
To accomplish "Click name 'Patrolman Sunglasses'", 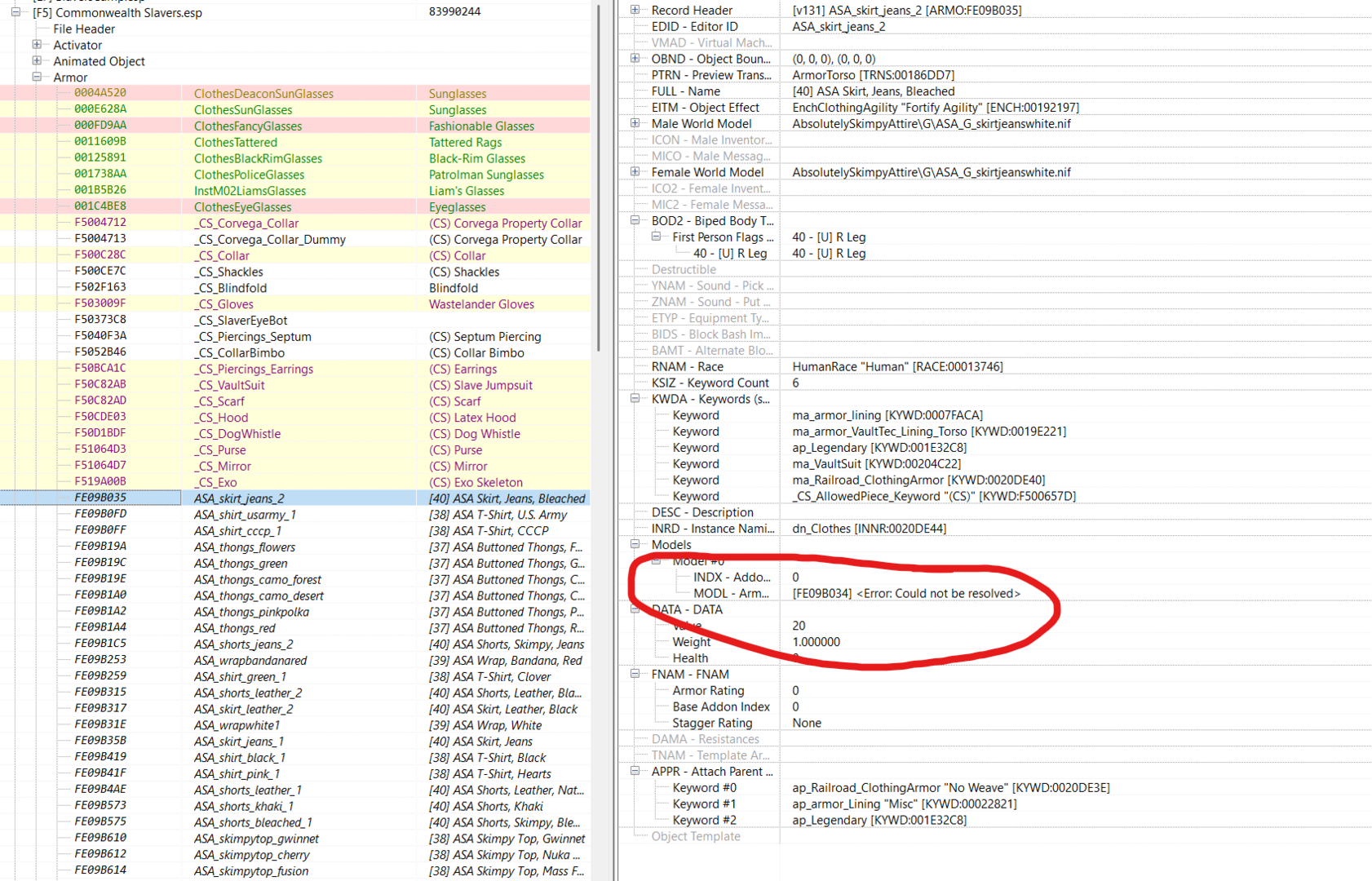I will (x=486, y=175).
